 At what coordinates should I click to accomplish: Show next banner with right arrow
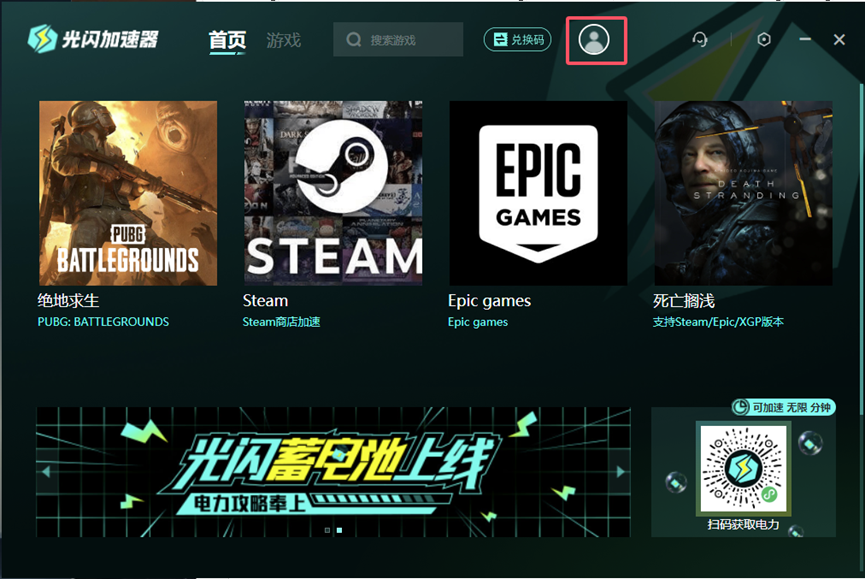(x=621, y=472)
